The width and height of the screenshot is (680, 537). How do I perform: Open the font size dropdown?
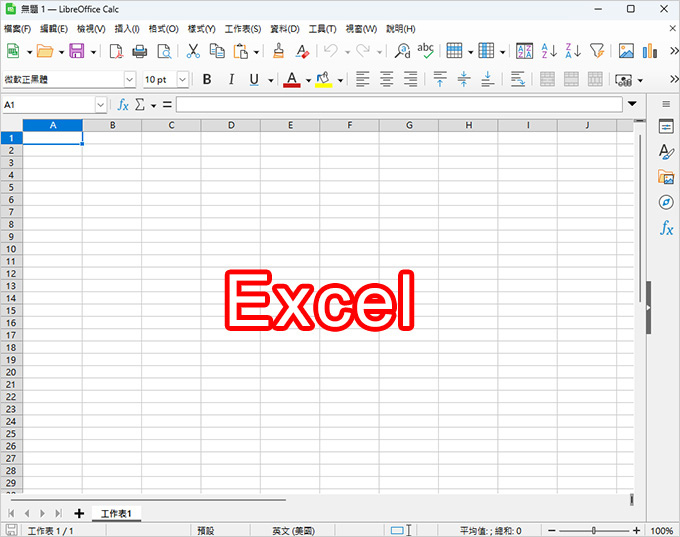coord(183,80)
